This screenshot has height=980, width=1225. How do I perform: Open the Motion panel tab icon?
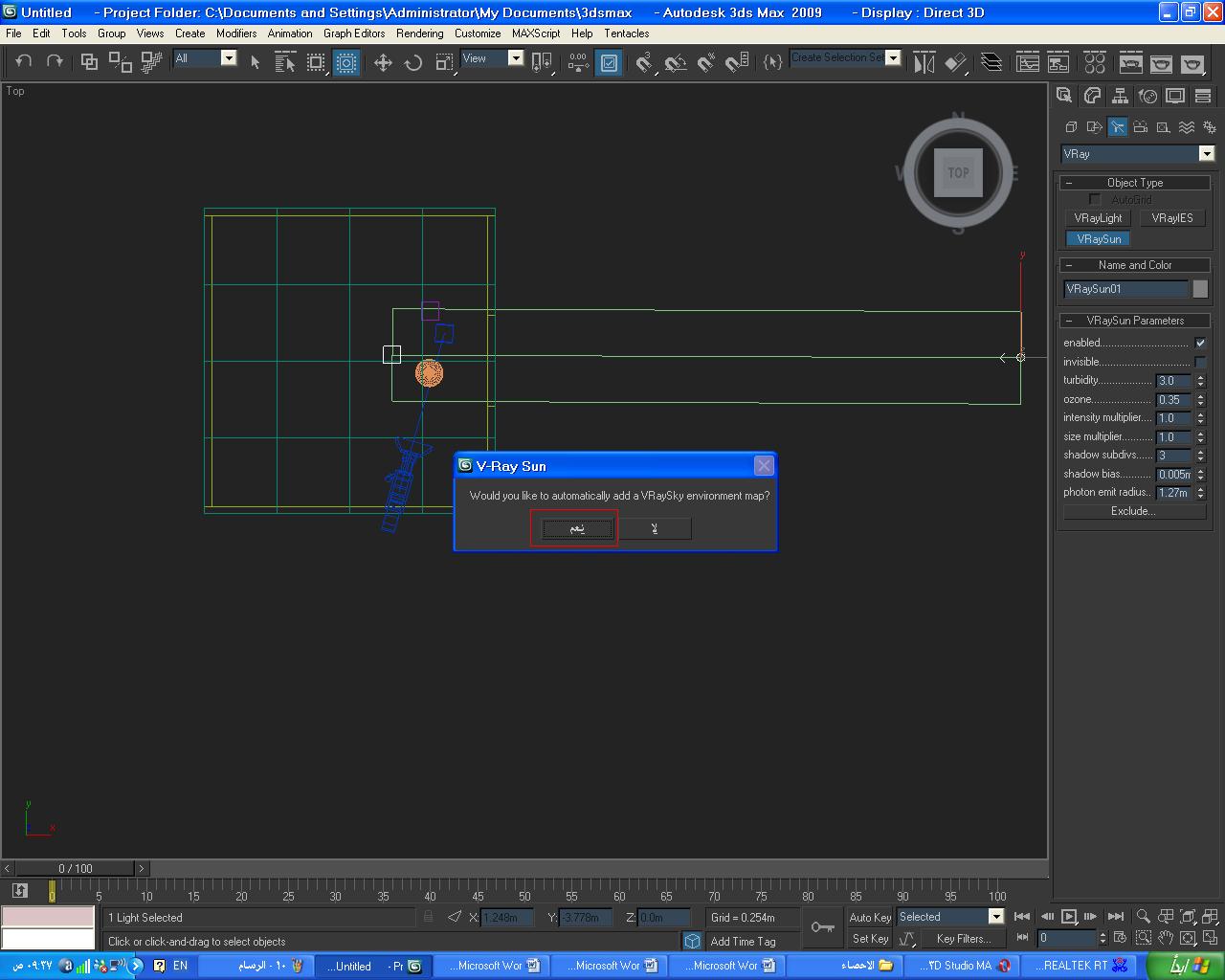point(1147,96)
